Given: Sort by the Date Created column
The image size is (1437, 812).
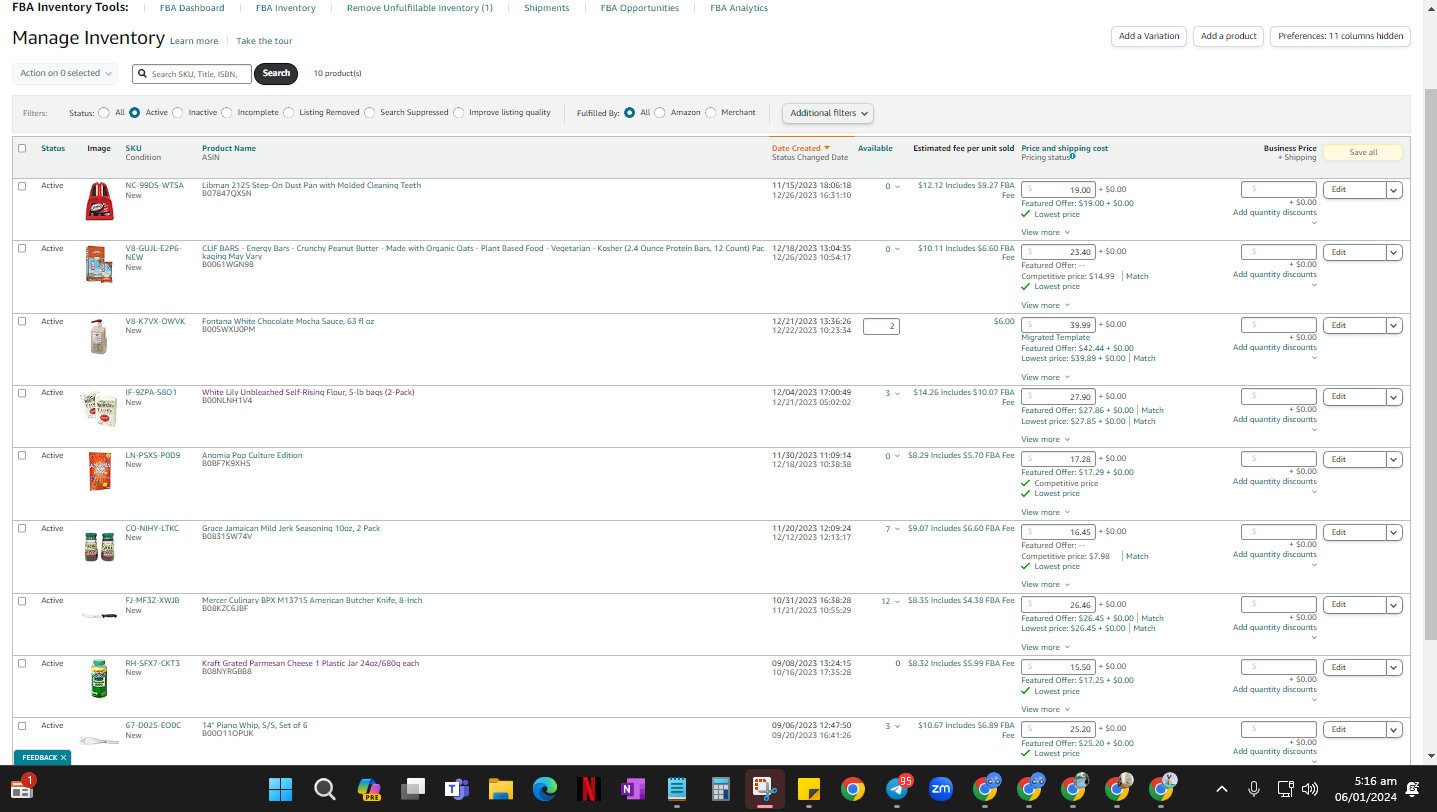Looking at the screenshot, I should click(x=801, y=148).
